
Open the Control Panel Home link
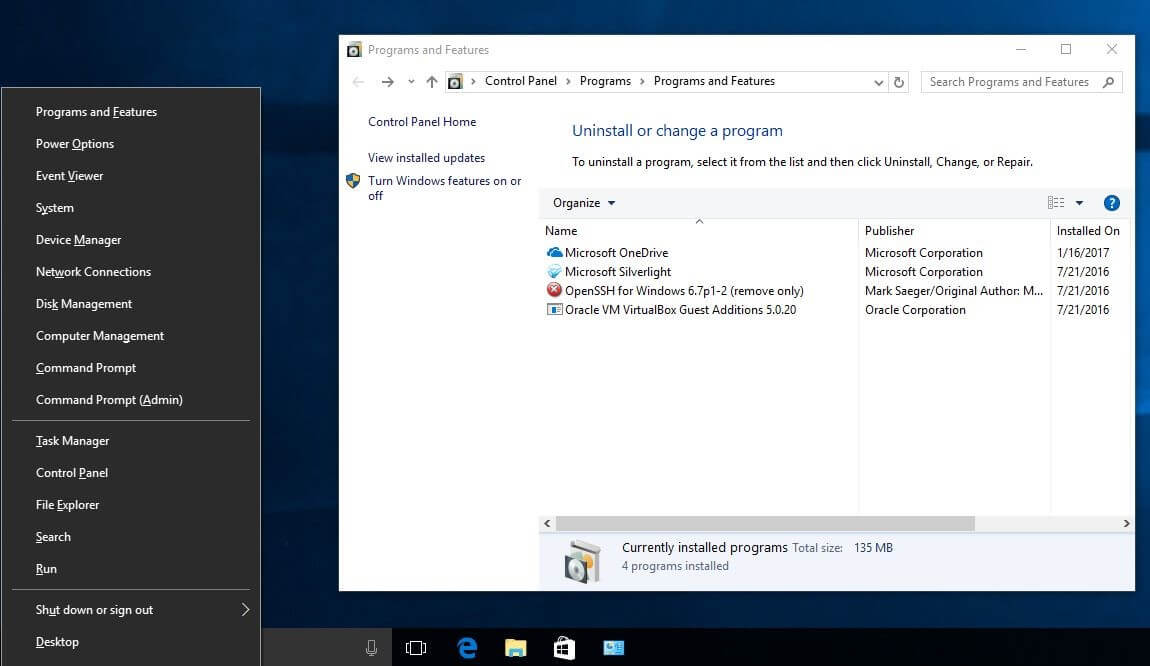[x=422, y=122]
